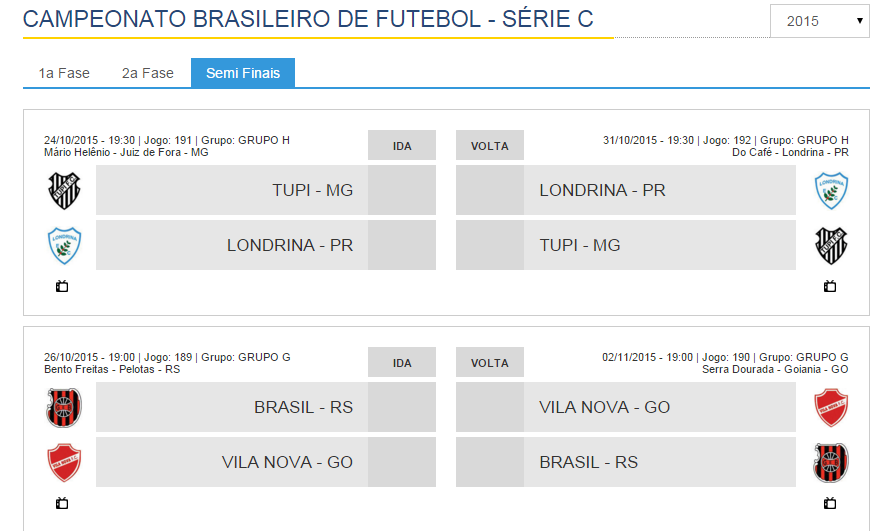Click the Tupi crest in game 192

[831, 245]
